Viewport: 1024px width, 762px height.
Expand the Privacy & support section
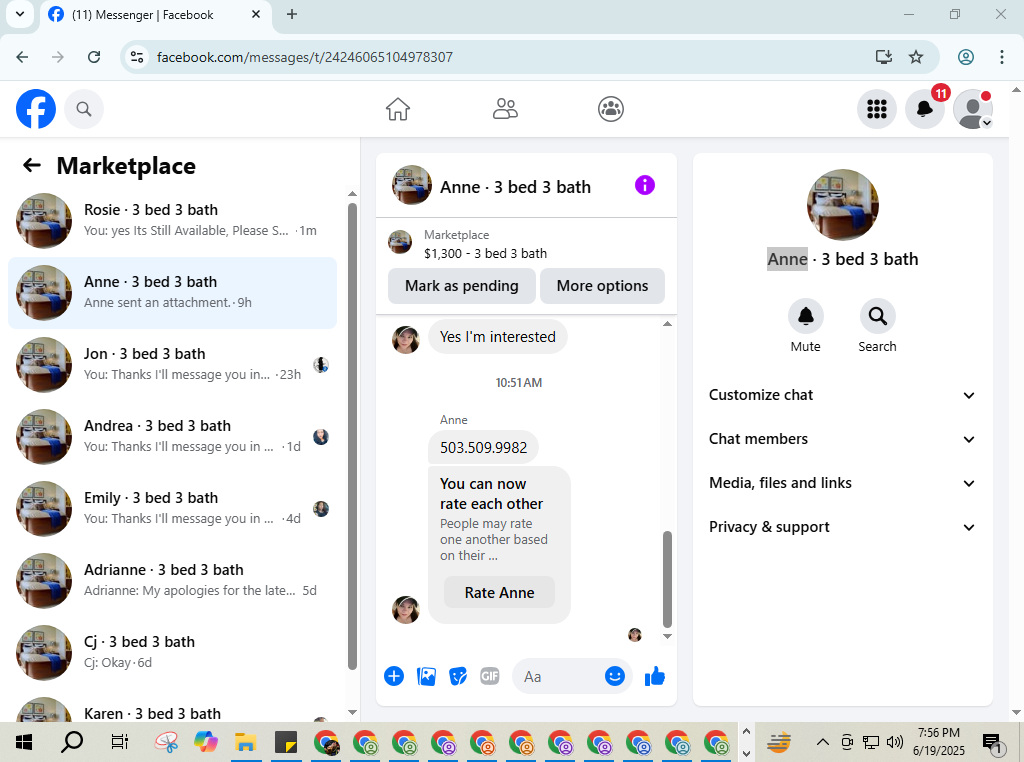pyautogui.click(x=842, y=527)
